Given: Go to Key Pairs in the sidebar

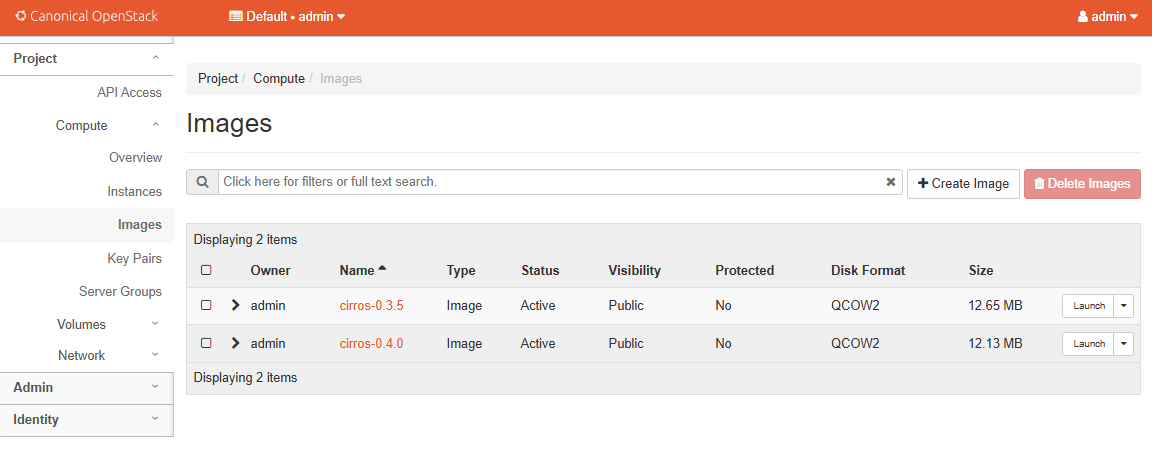Looking at the screenshot, I should tap(134, 258).
